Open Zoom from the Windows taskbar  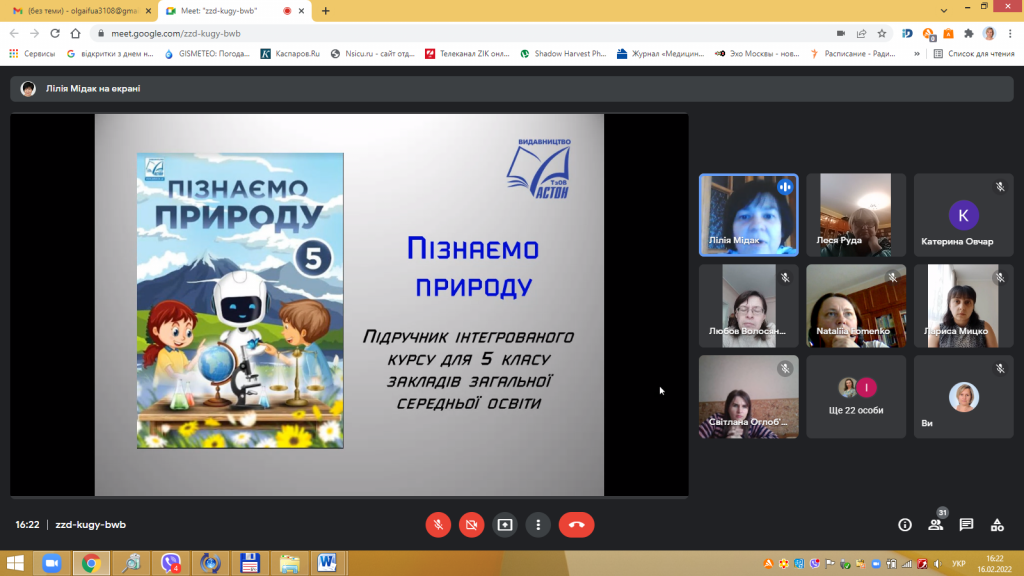tap(51, 563)
